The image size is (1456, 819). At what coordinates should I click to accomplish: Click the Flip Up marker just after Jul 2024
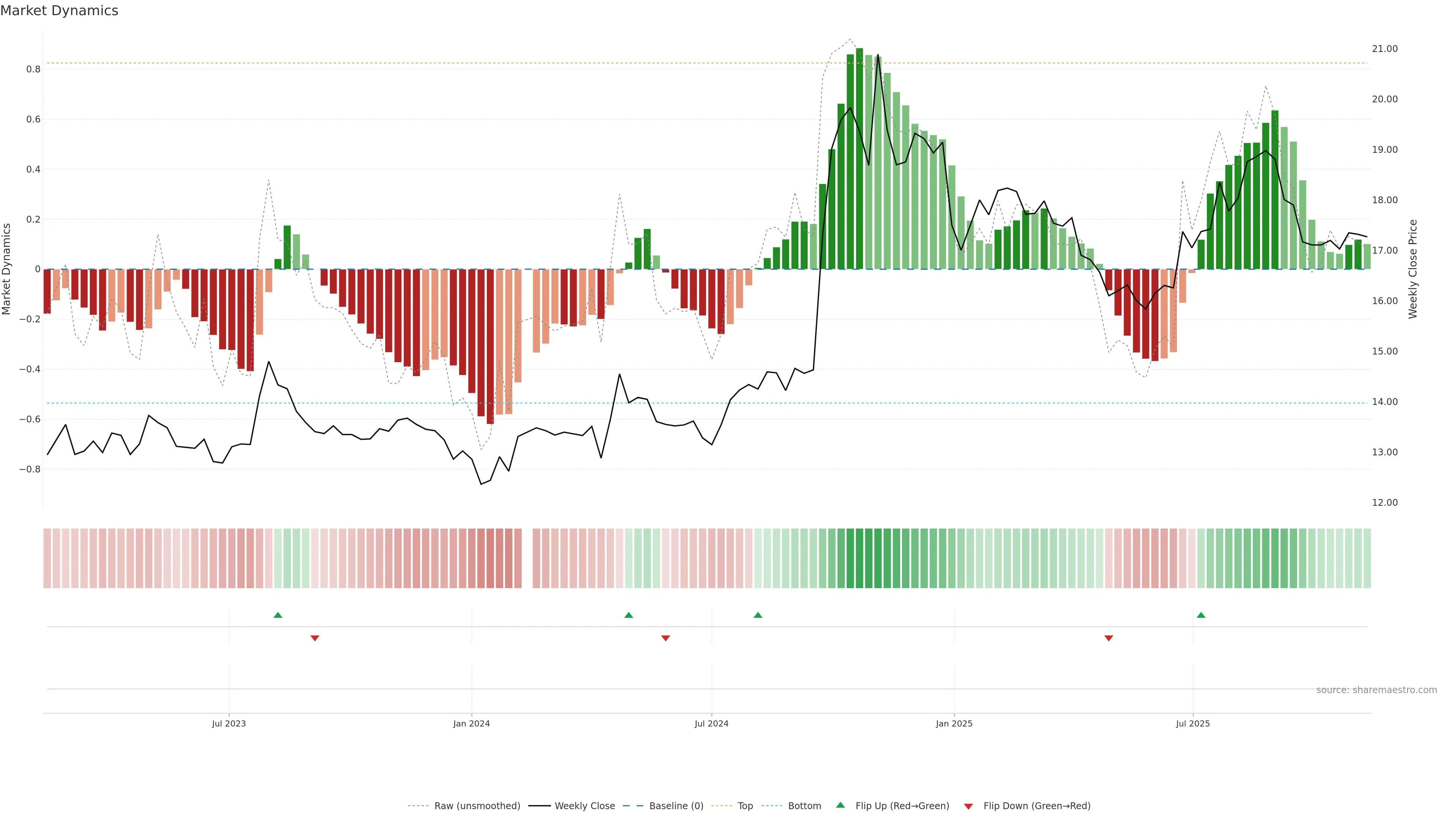coord(758,615)
